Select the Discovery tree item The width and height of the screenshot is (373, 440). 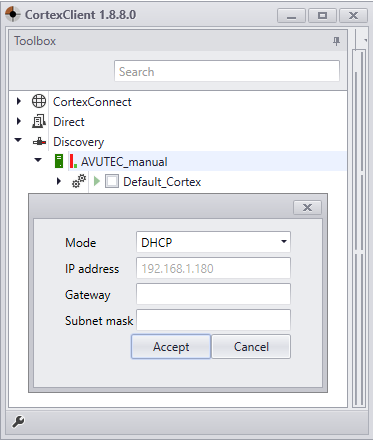(x=79, y=142)
